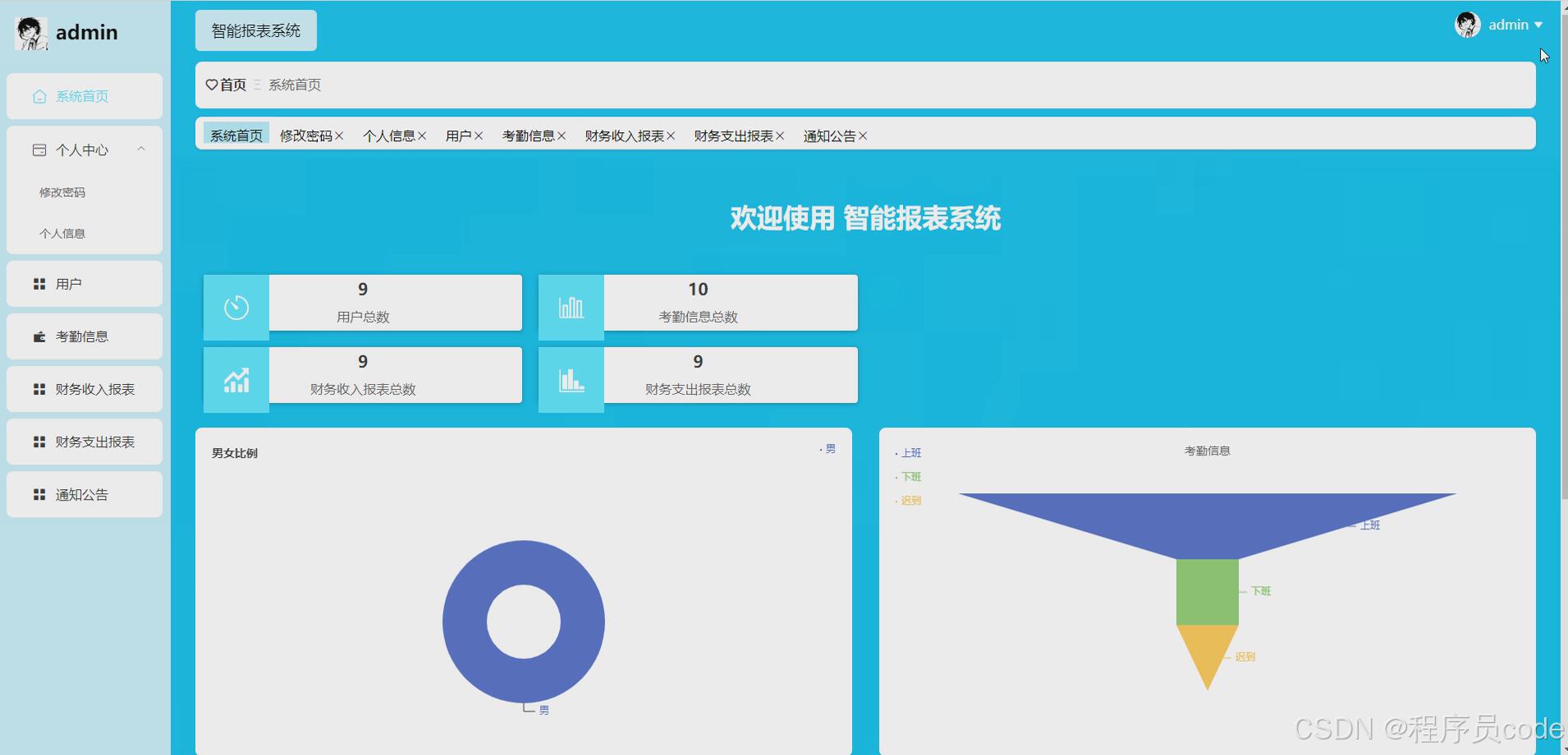
Task: Click the clock icon on 用户总数 card
Action: (x=236, y=306)
